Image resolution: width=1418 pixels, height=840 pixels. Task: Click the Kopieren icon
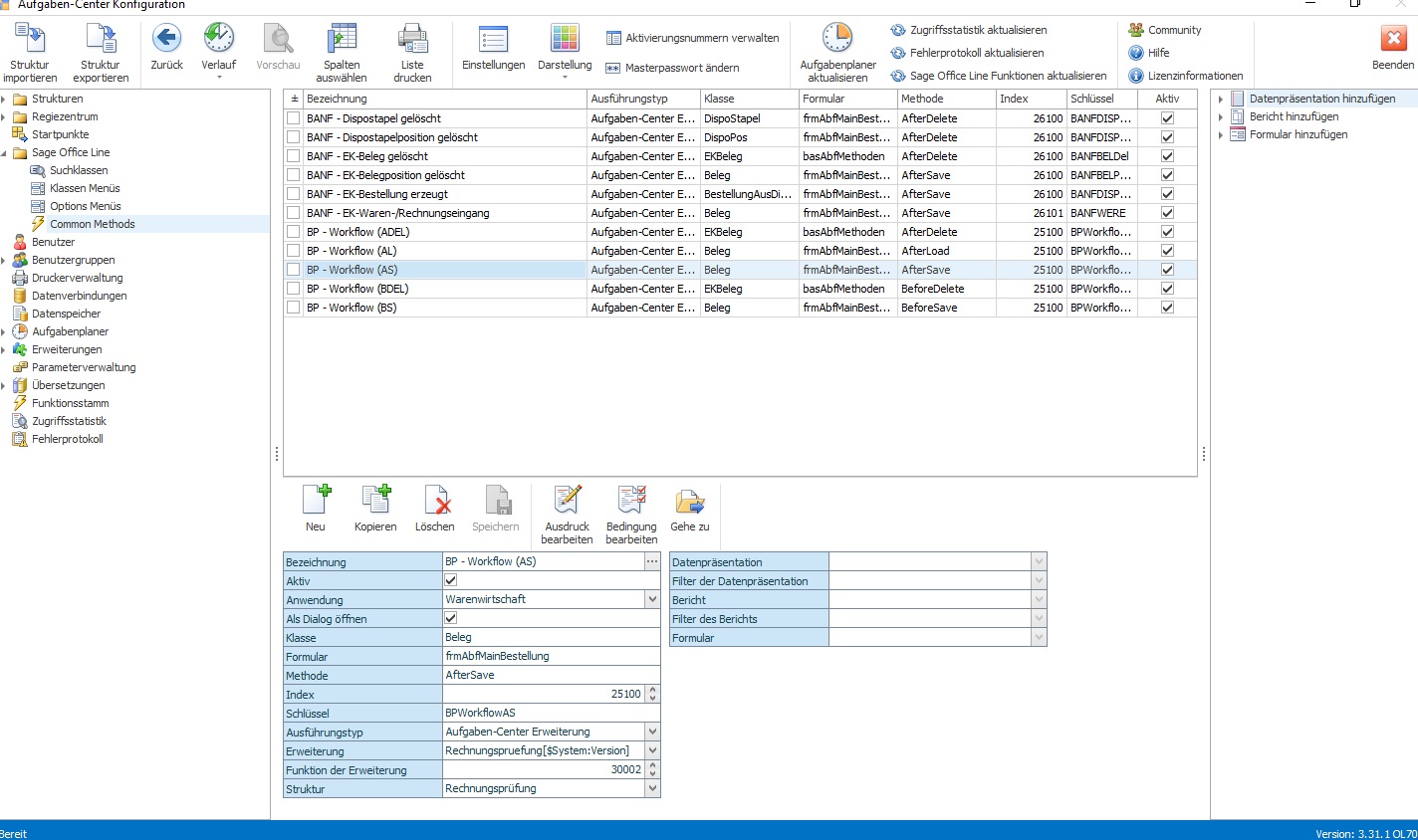pyautogui.click(x=375, y=500)
